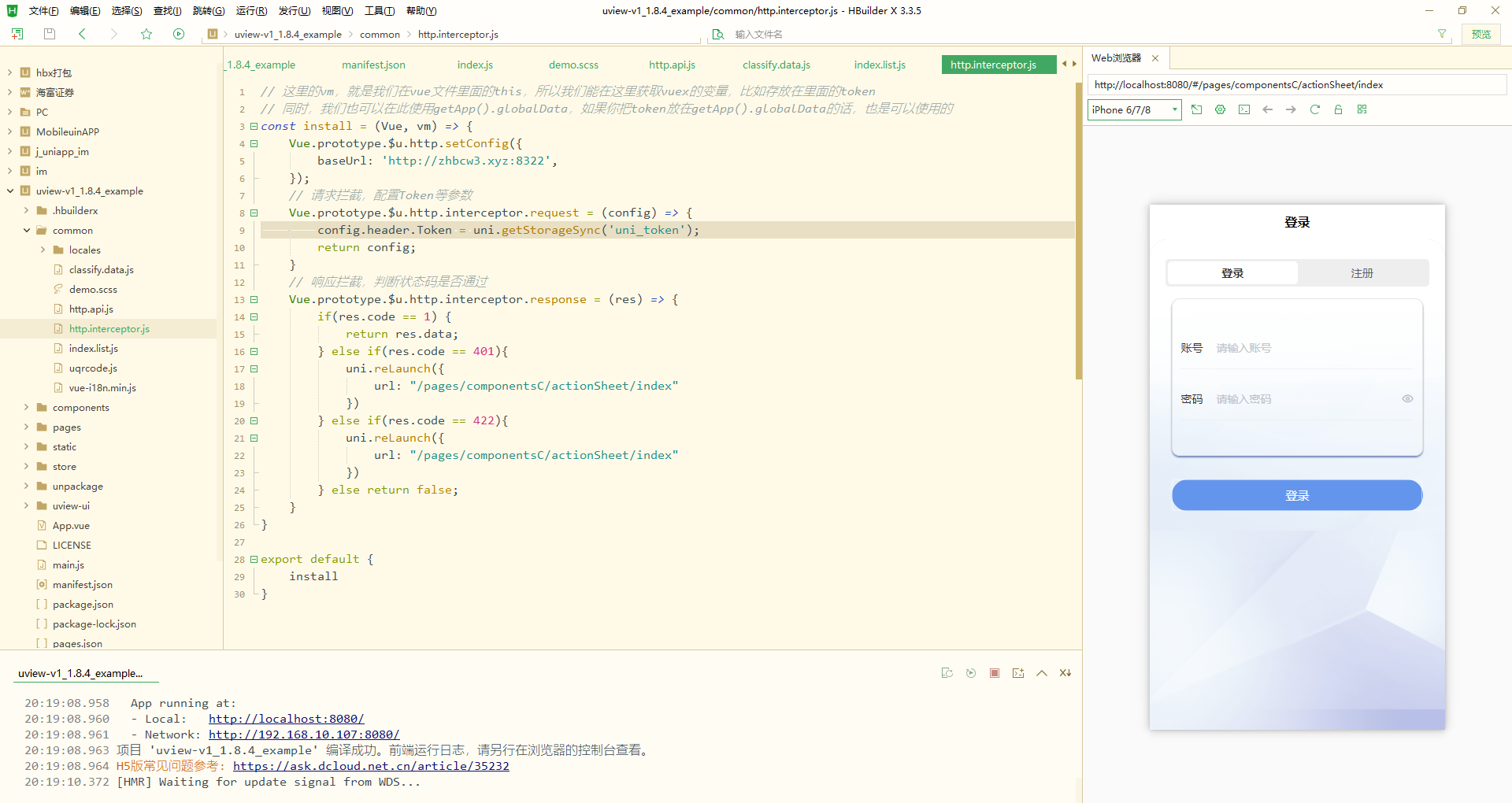Switch to the manifest.json editor tab
1512x803 pixels.
[x=373, y=65]
